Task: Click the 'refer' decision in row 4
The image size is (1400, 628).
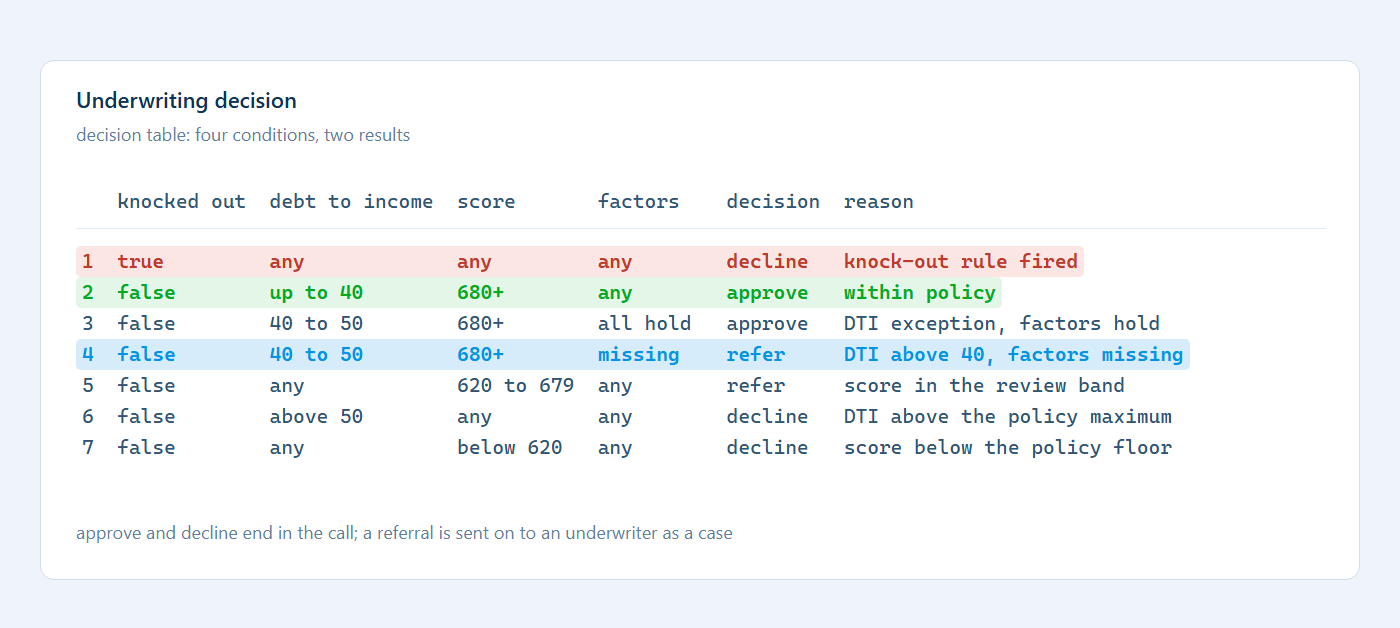Action: point(755,355)
